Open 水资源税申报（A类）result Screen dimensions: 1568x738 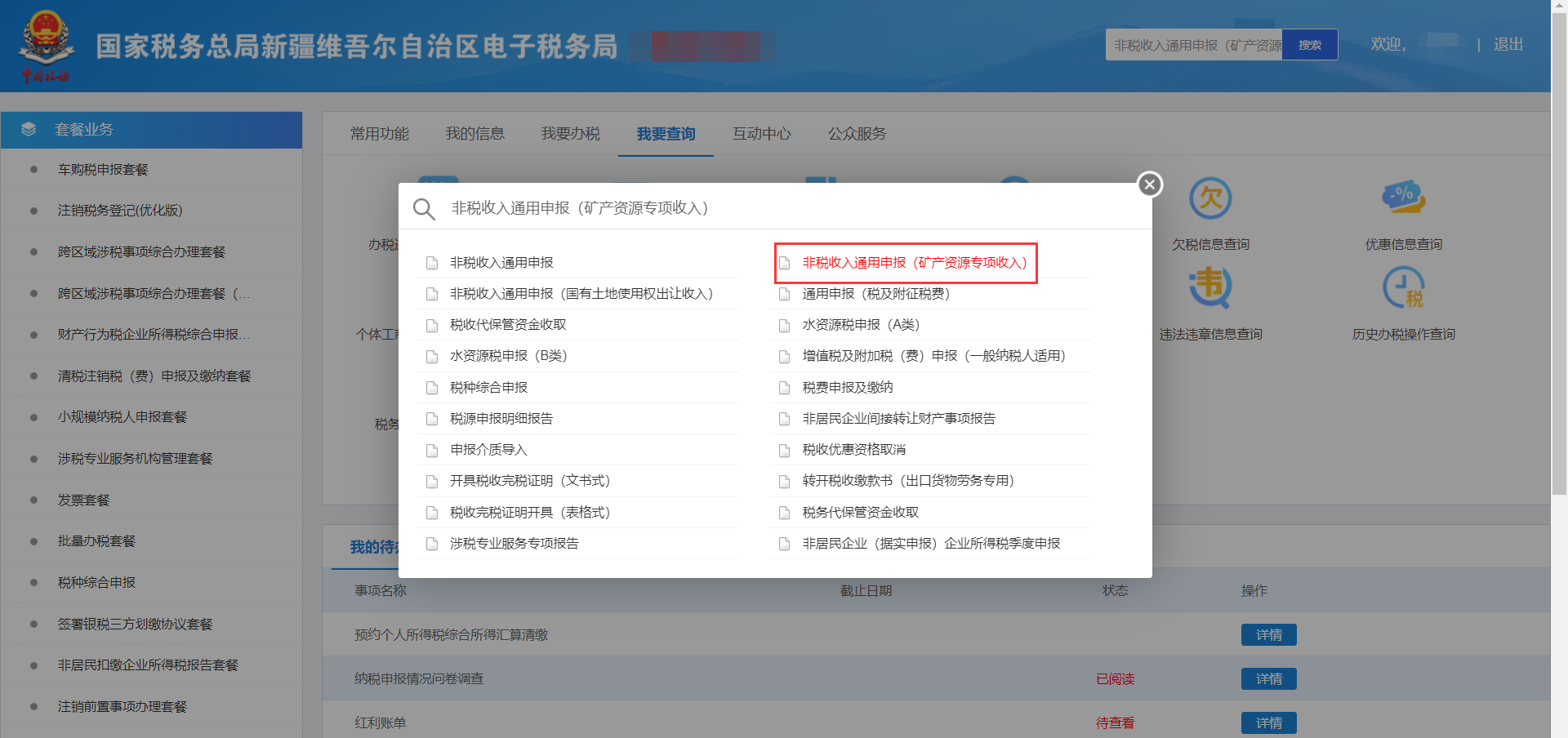point(862,325)
